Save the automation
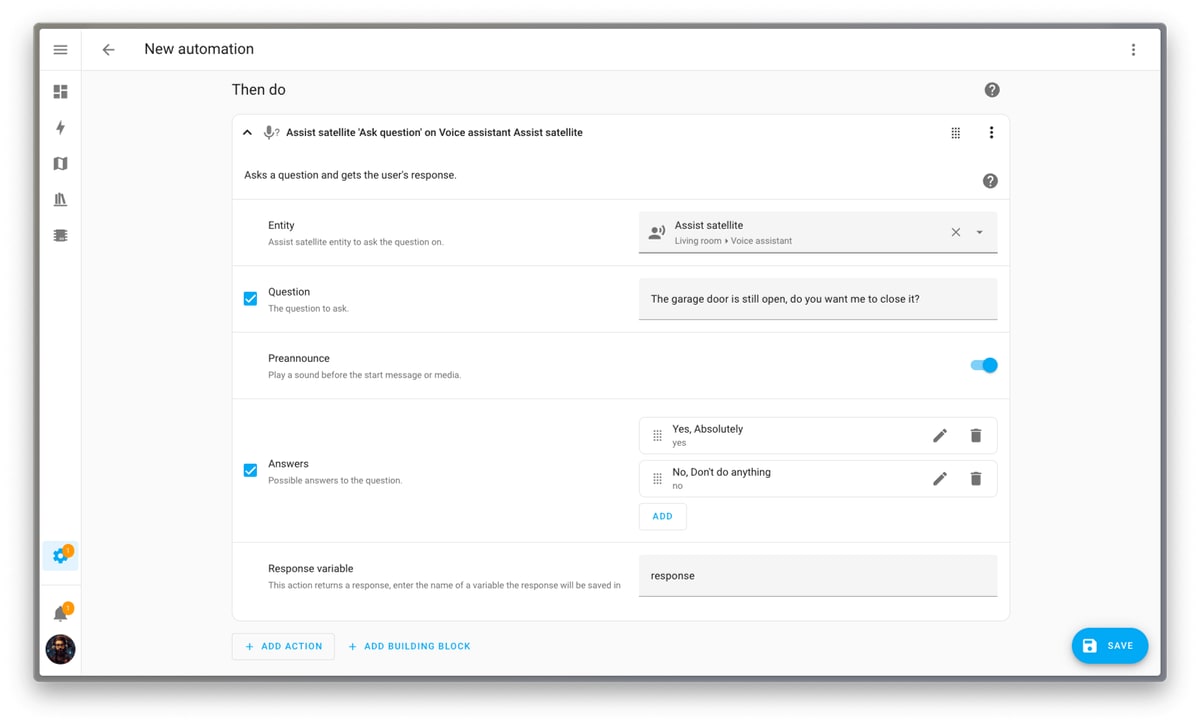 (1109, 646)
